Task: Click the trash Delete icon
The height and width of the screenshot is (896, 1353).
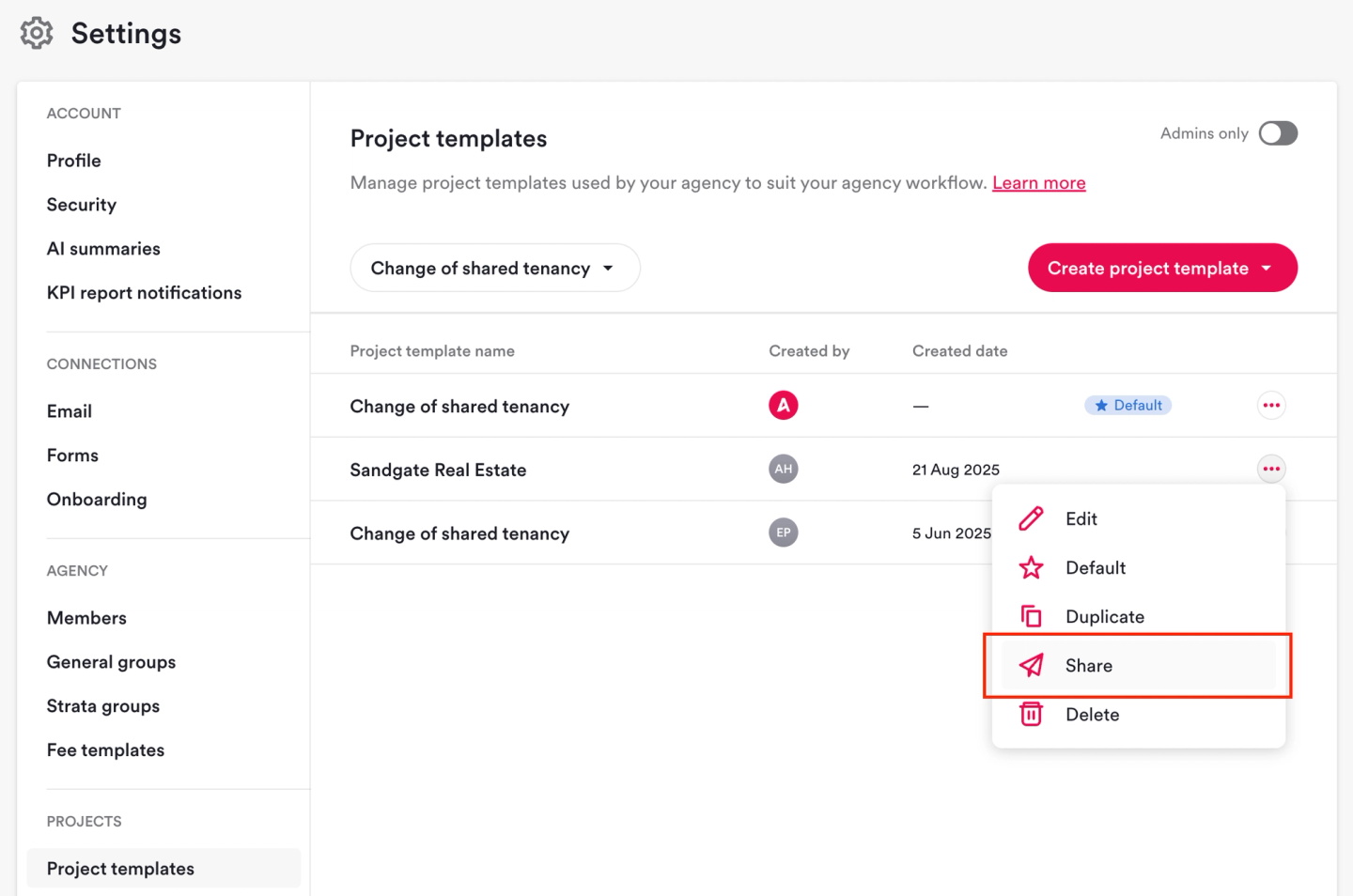Action: click(1031, 714)
